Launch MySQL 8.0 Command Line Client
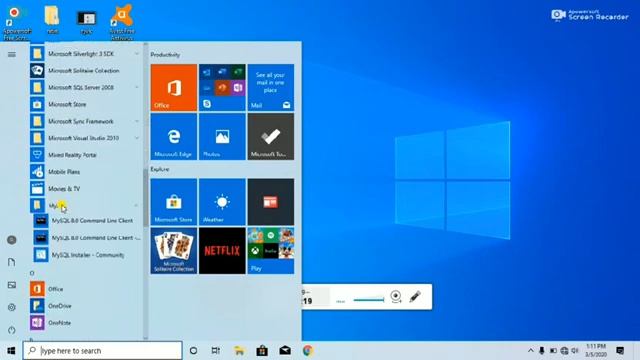 pyautogui.click(x=87, y=220)
